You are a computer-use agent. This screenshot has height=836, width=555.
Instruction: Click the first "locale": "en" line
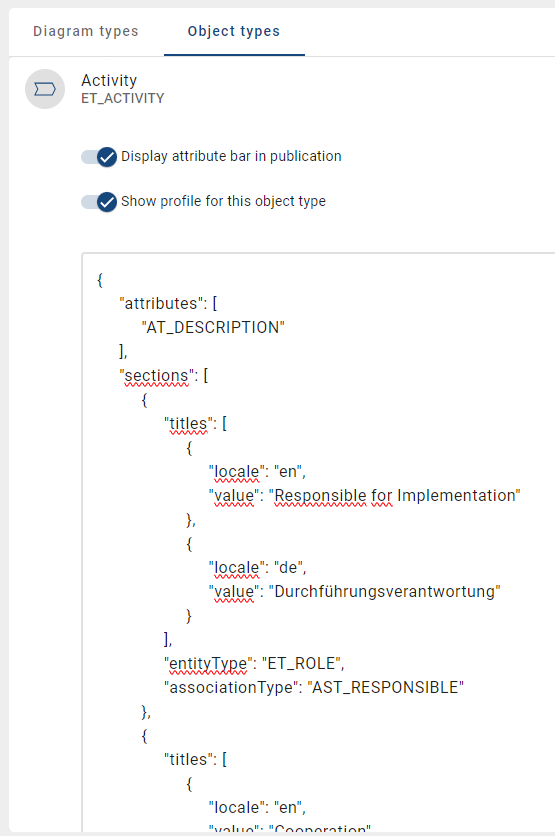[x=258, y=471]
